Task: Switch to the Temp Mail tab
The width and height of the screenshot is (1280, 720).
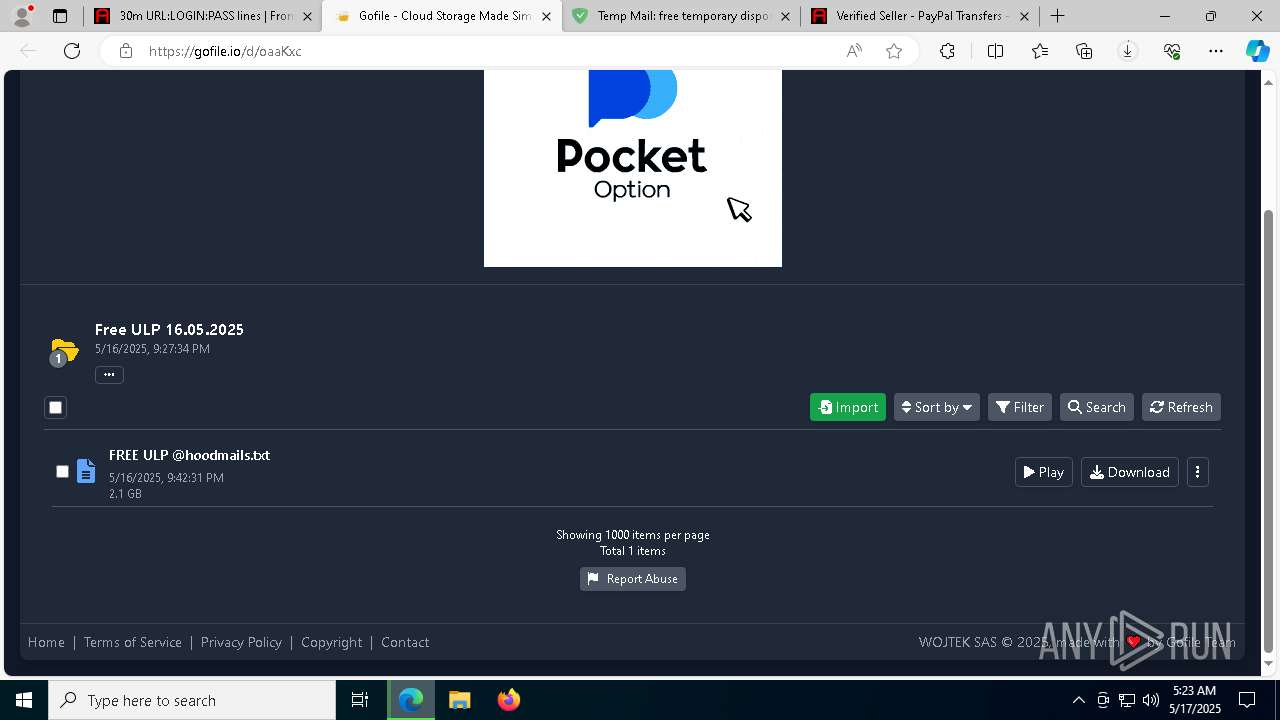Action: click(682, 16)
